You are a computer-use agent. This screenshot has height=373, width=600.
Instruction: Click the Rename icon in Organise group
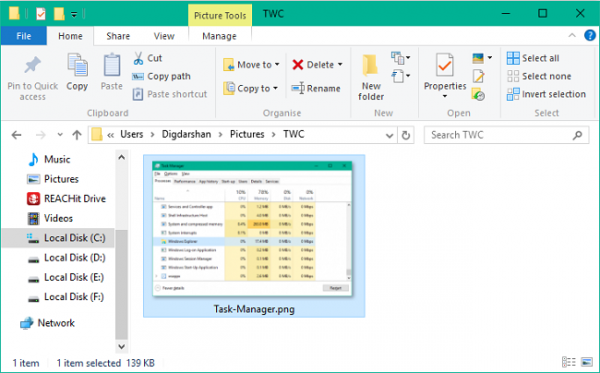click(x=298, y=88)
